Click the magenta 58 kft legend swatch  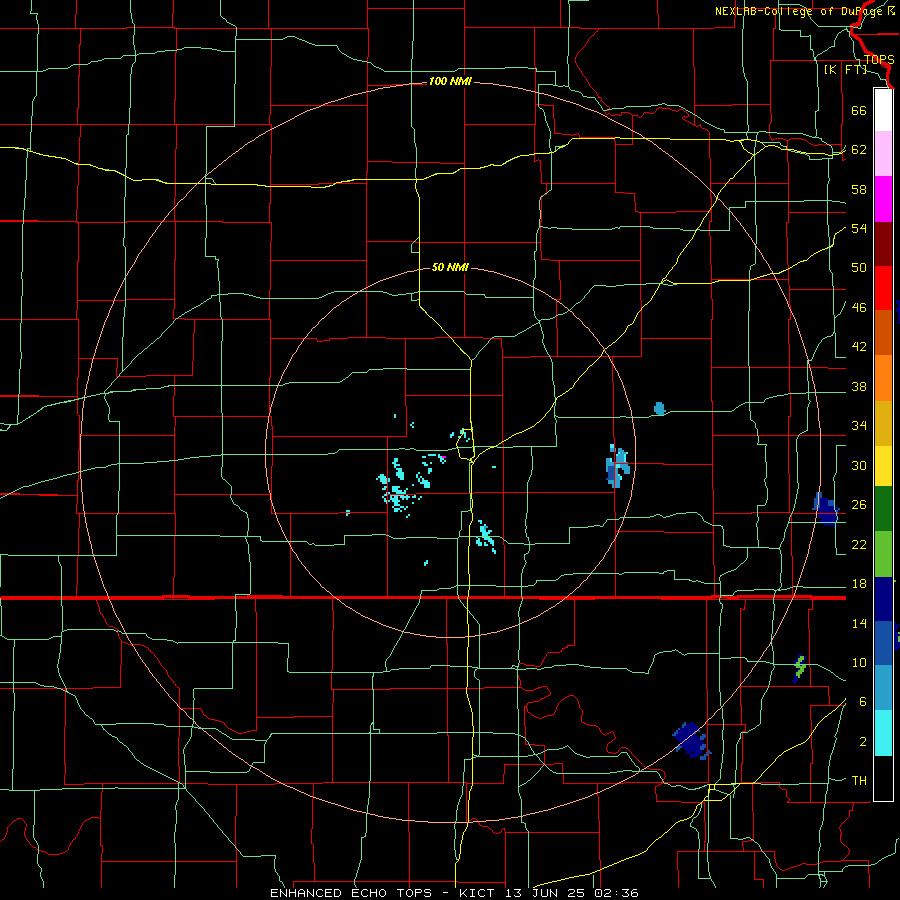point(883,199)
